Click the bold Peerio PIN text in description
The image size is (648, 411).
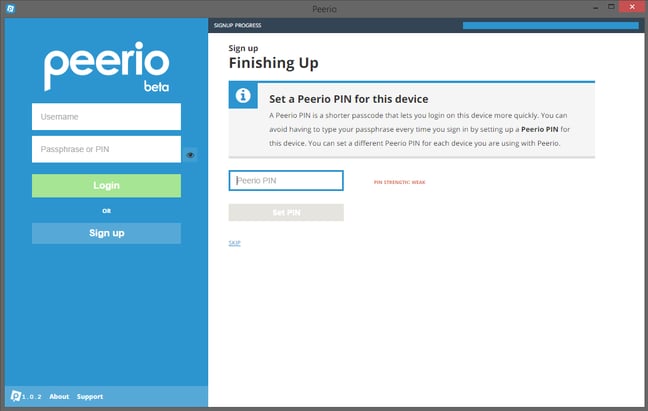(539, 129)
